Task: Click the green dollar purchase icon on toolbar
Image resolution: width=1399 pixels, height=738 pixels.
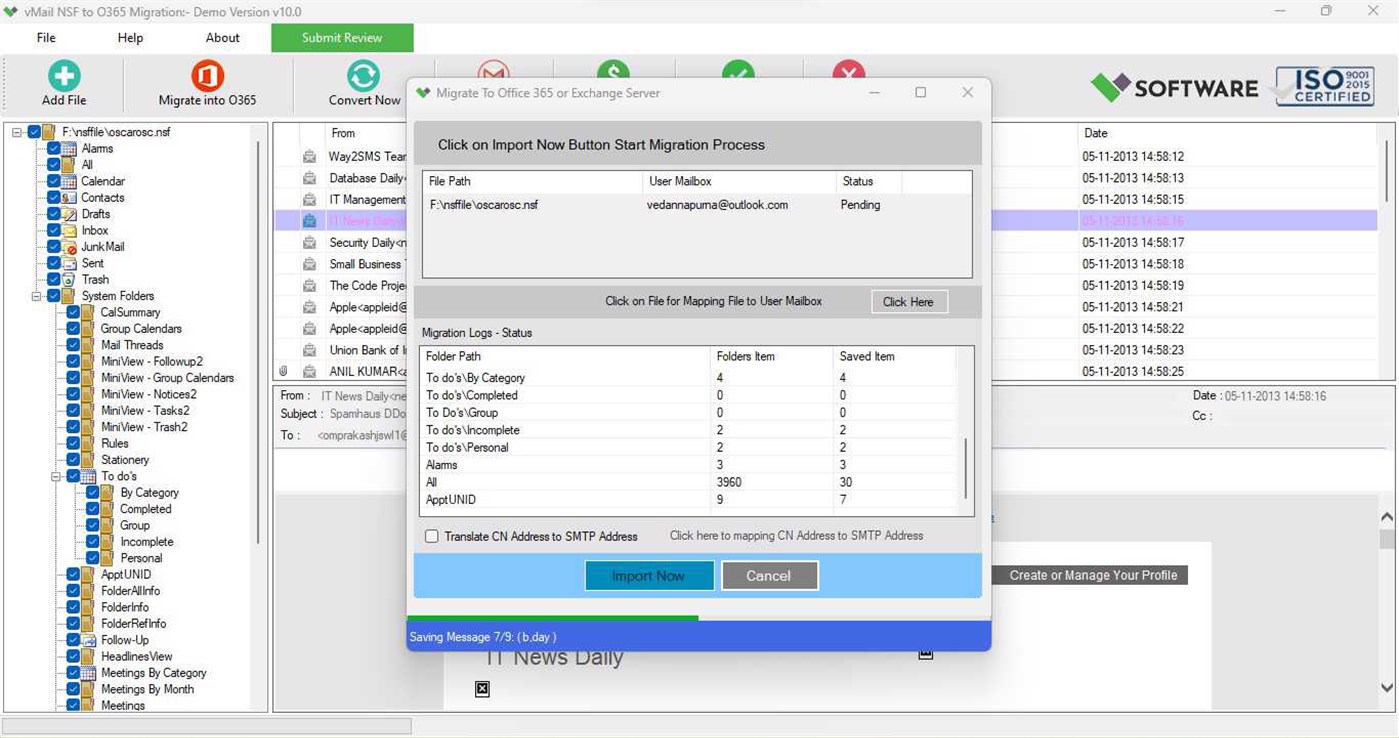Action: pyautogui.click(x=614, y=72)
